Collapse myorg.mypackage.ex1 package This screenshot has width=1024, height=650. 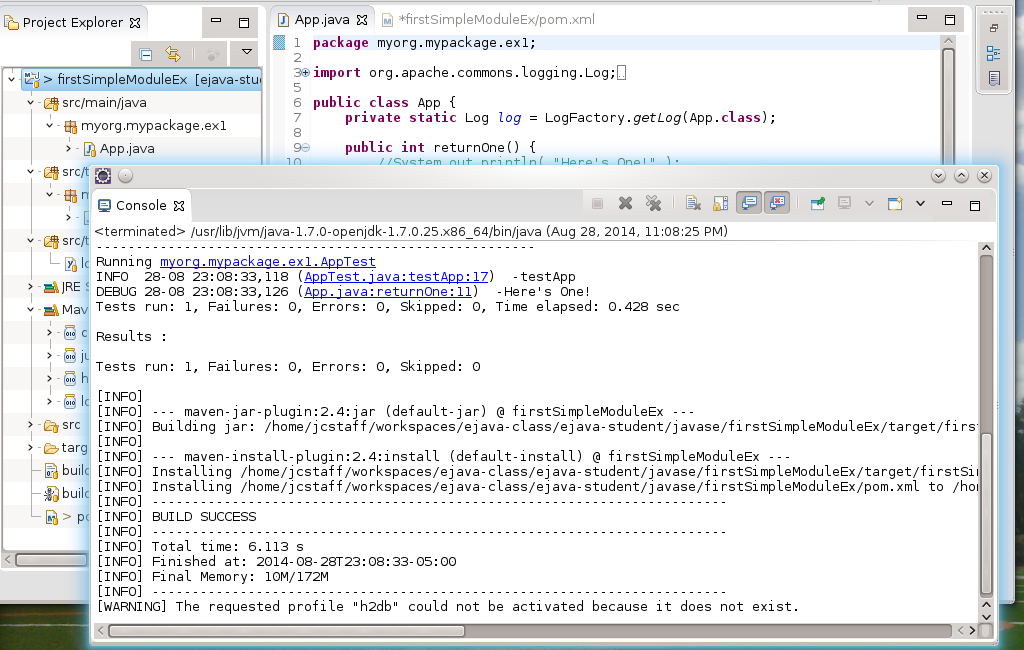point(49,125)
